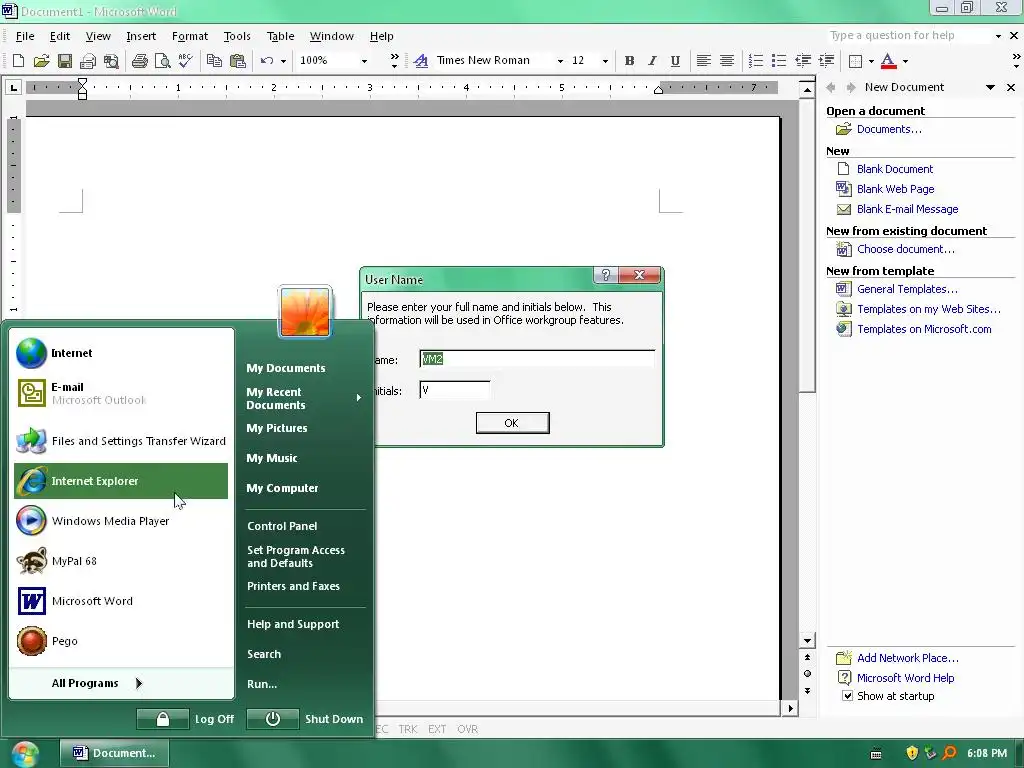The width and height of the screenshot is (1024, 768).
Task: Click the Log Off lock button
Action: pyautogui.click(x=163, y=719)
